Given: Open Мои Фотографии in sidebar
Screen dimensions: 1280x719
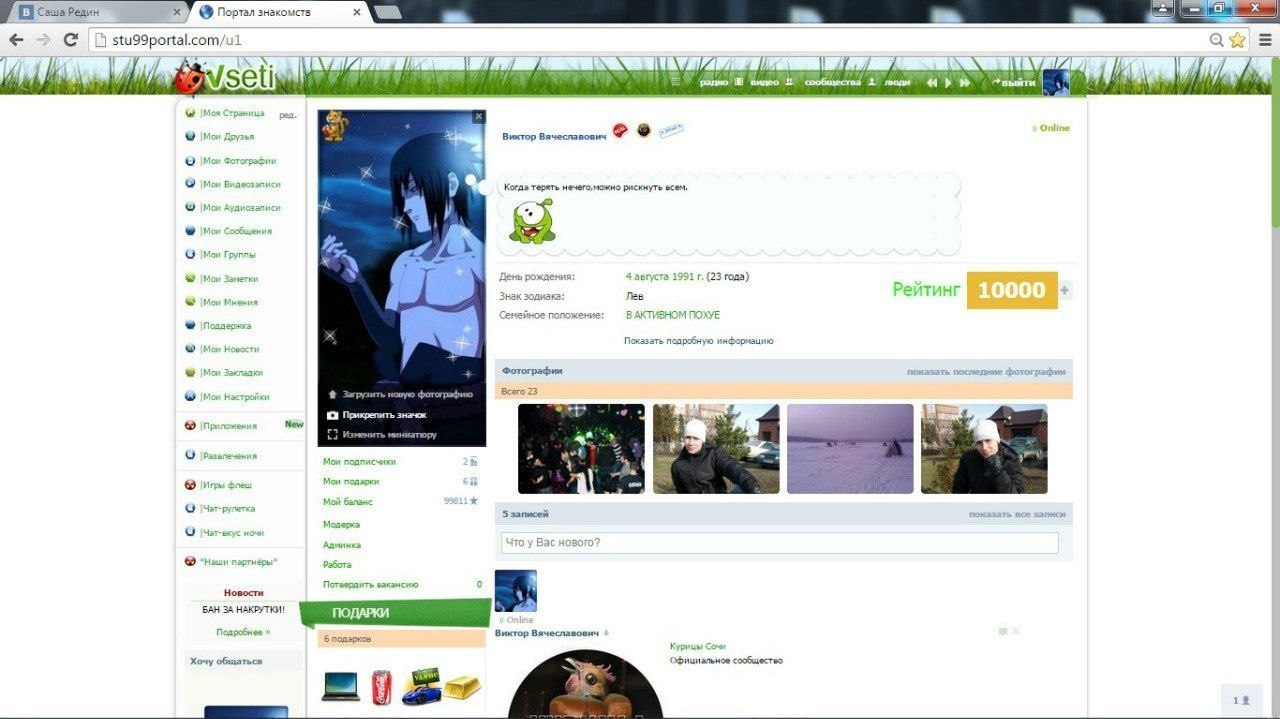Looking at the screenshot, I should (238, 161).
